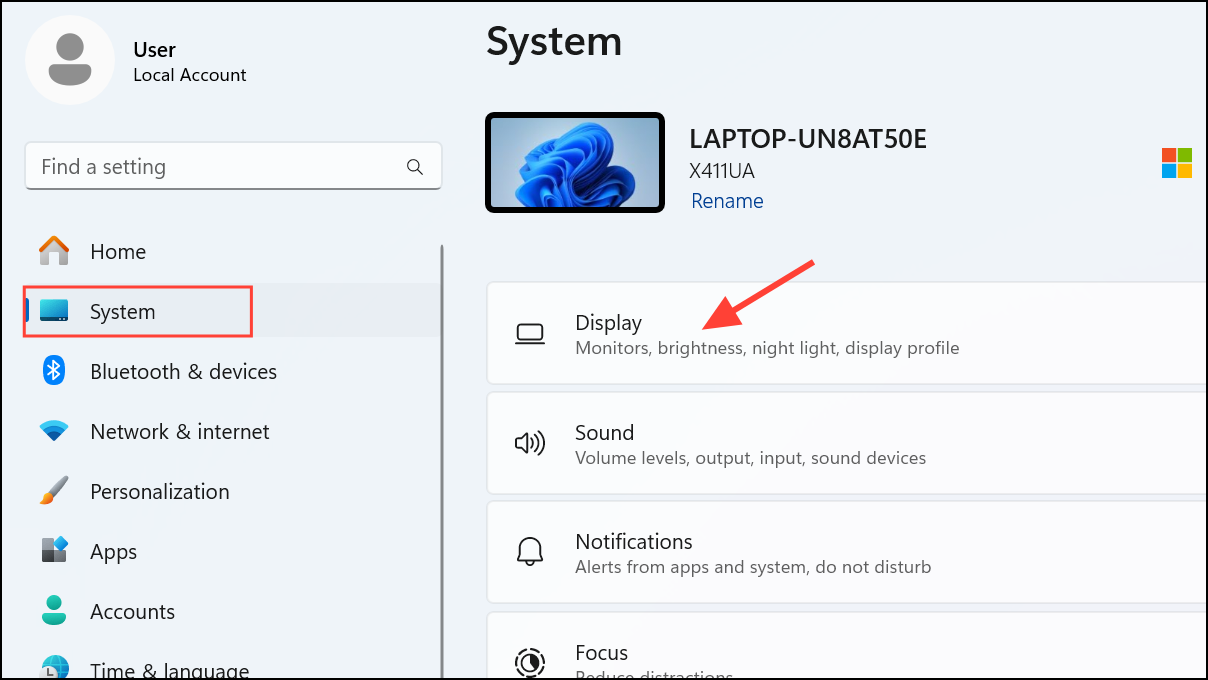
Task: Click the Network & internet Wi-Fi icon
Action: click(52, 431)
